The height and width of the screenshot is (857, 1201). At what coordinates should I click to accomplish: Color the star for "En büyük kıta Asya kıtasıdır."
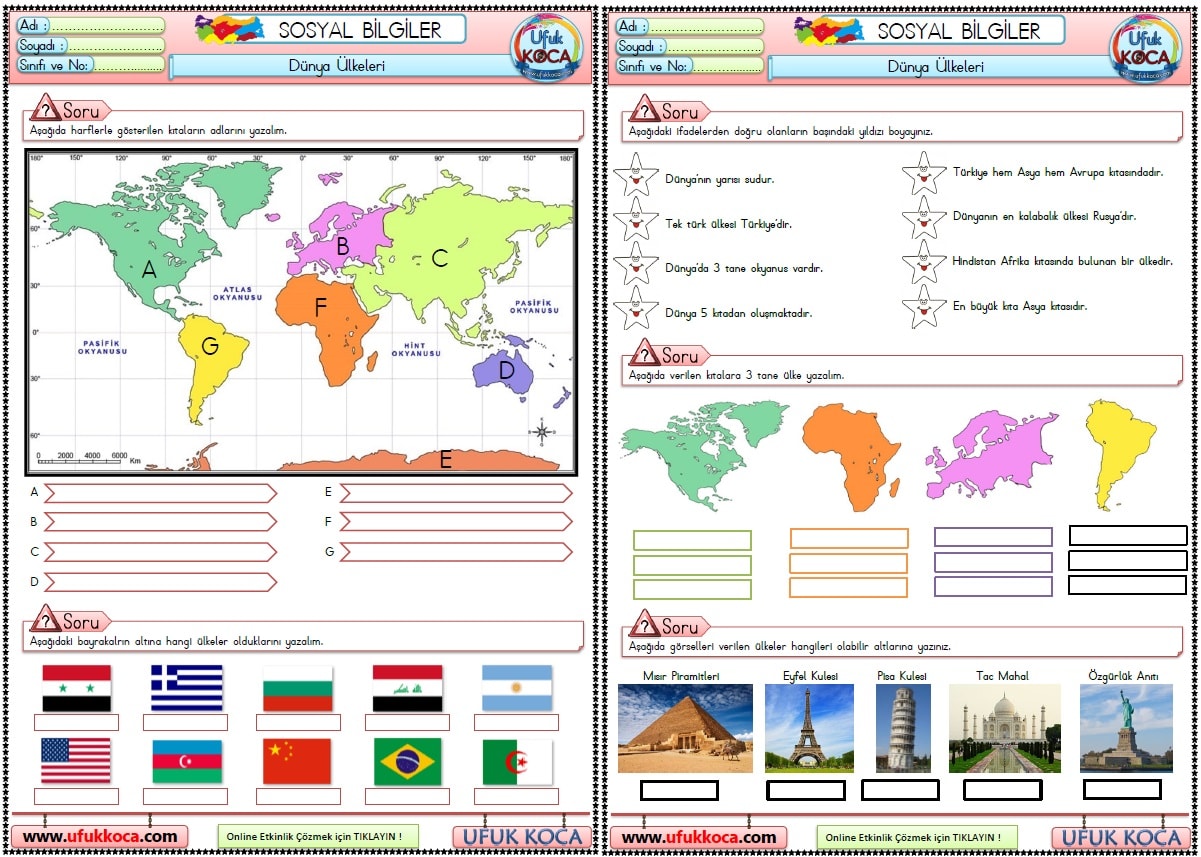click(922, 307)
